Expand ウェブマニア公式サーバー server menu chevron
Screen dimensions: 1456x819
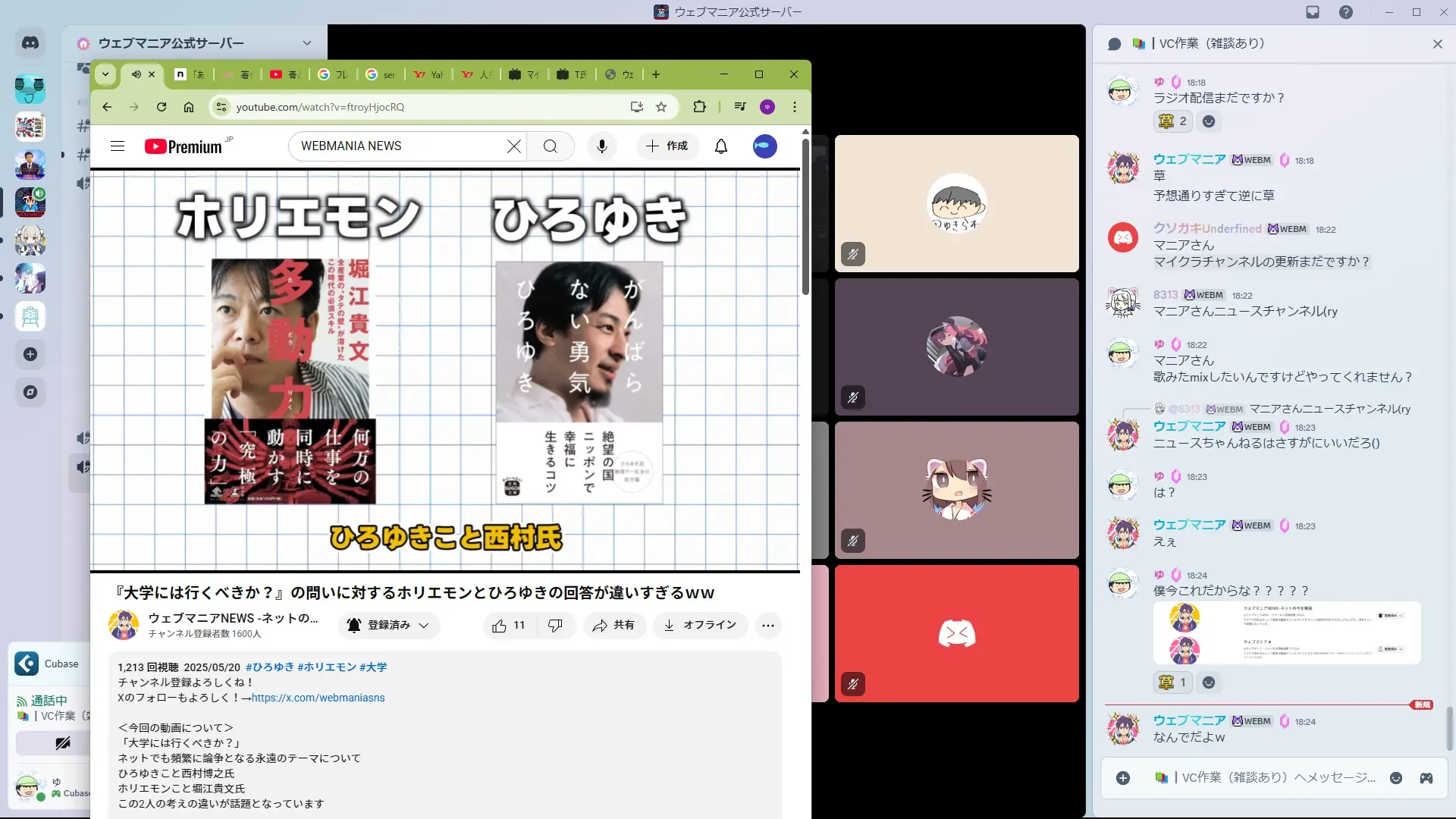(x=306, y=43)
